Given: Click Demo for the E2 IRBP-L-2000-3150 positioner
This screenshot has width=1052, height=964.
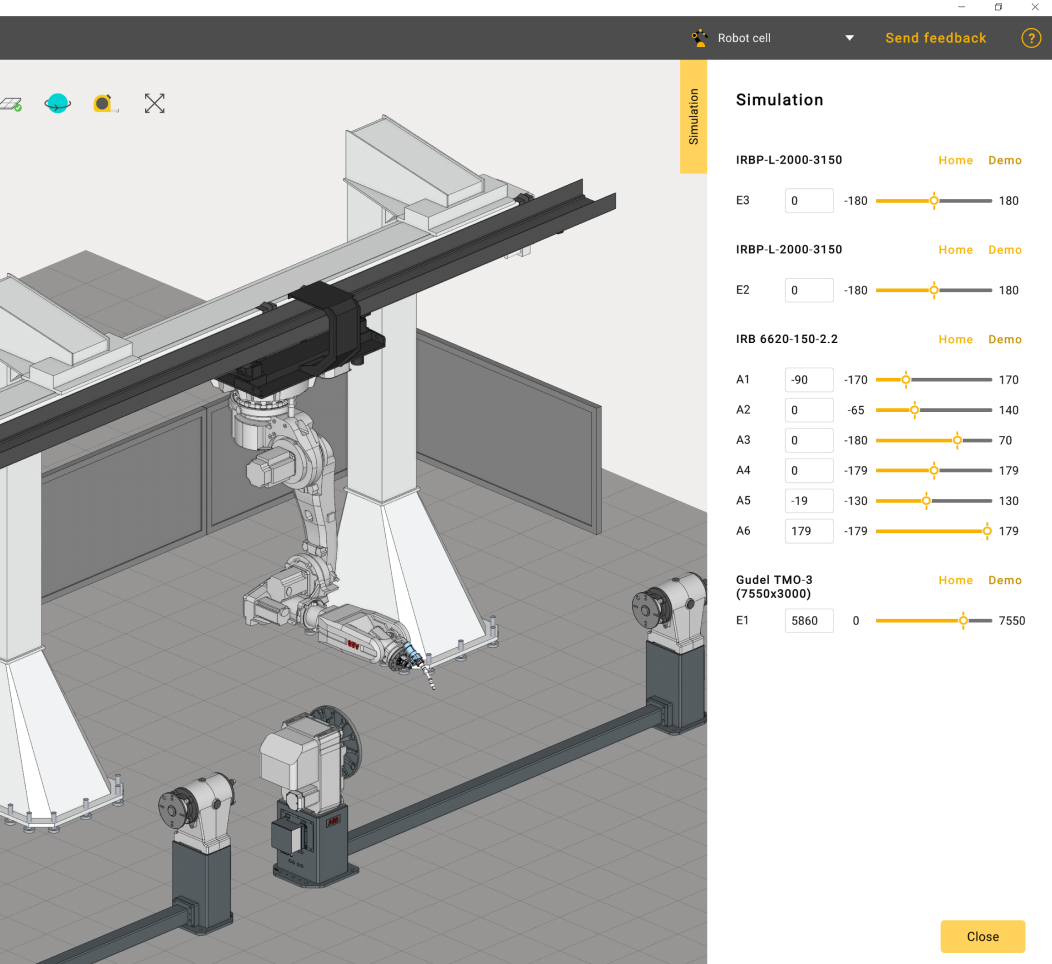Looking at the screenshot, I should [x=1005, y=250].
